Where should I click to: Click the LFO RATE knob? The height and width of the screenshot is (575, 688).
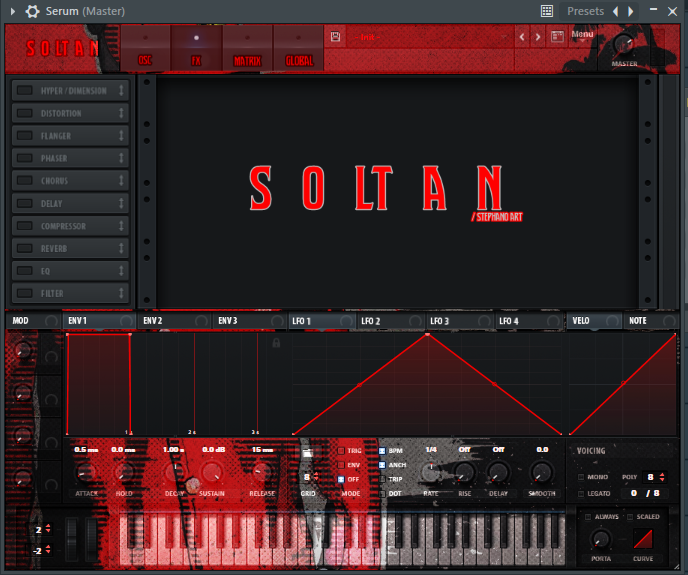coord(431,472)
